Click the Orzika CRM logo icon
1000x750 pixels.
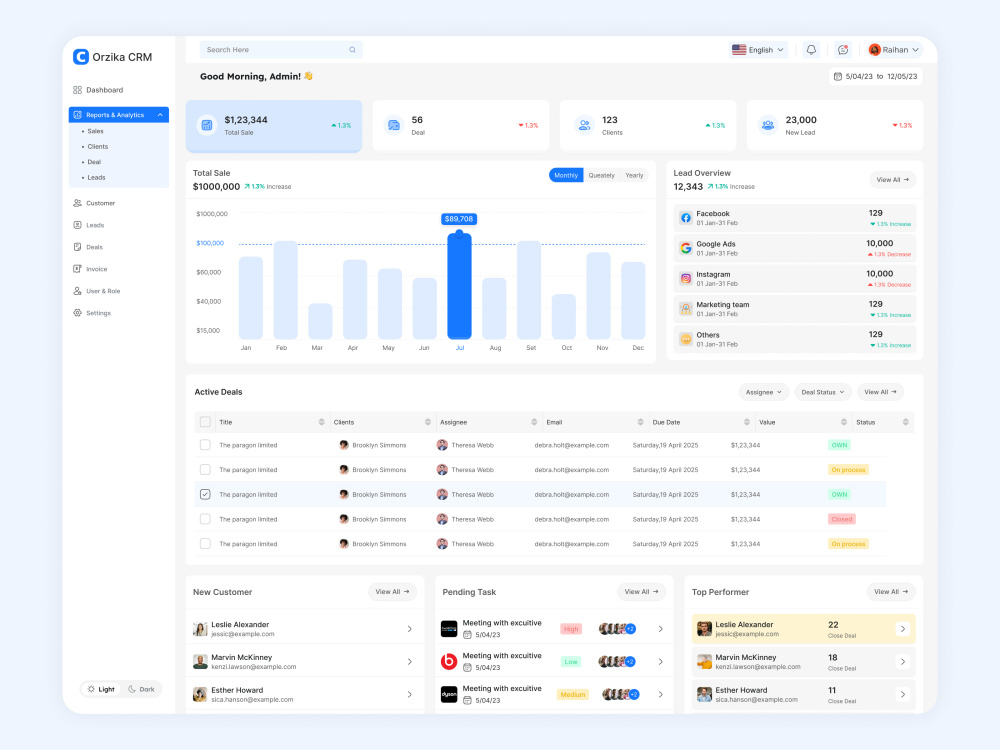pos(80,57)
